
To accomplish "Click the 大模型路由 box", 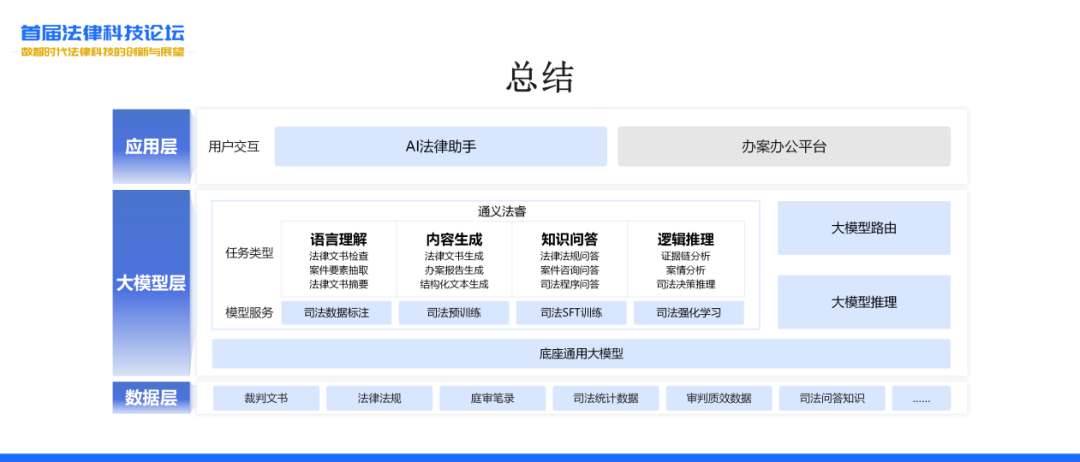I will coord(864,228).
